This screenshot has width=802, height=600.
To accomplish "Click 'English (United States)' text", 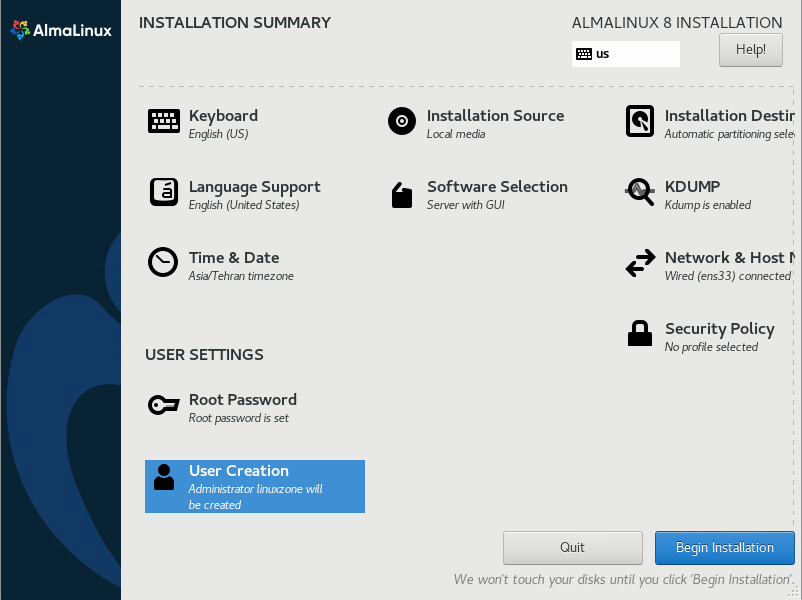I will click(244, 205).
